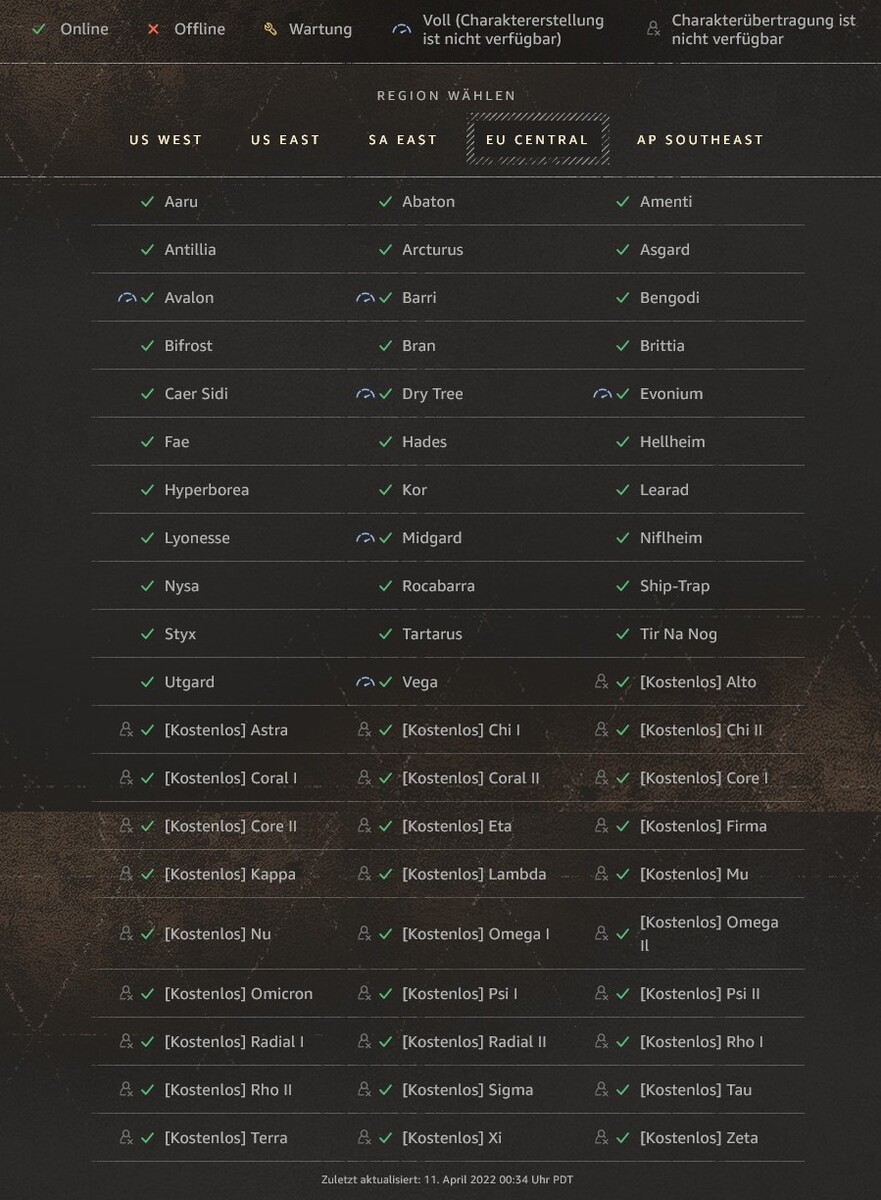Viewport: 881px width, 1200px height.
Task: Click the last-updated timestamp text at bottom
Action: tap(447, 1181)
